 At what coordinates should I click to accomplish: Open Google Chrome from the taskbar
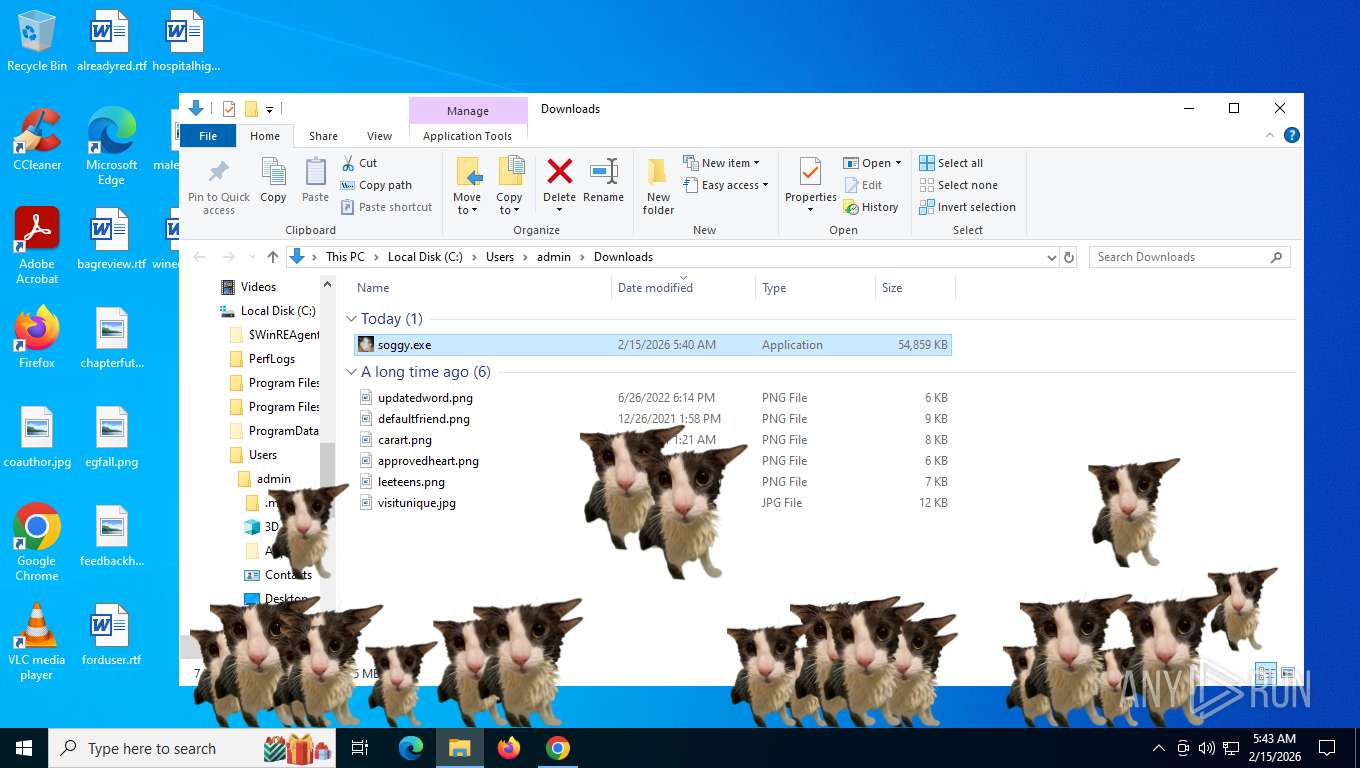click(x=558, y=748)
